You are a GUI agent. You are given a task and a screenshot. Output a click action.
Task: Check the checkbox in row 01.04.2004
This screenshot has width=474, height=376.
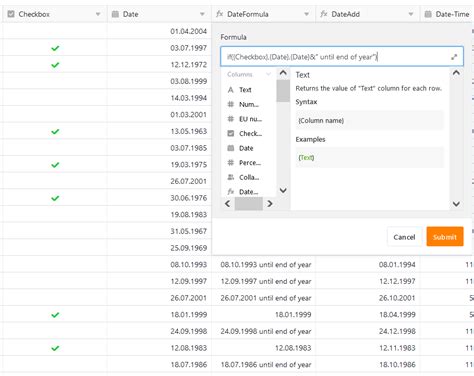tap(55, 31)
